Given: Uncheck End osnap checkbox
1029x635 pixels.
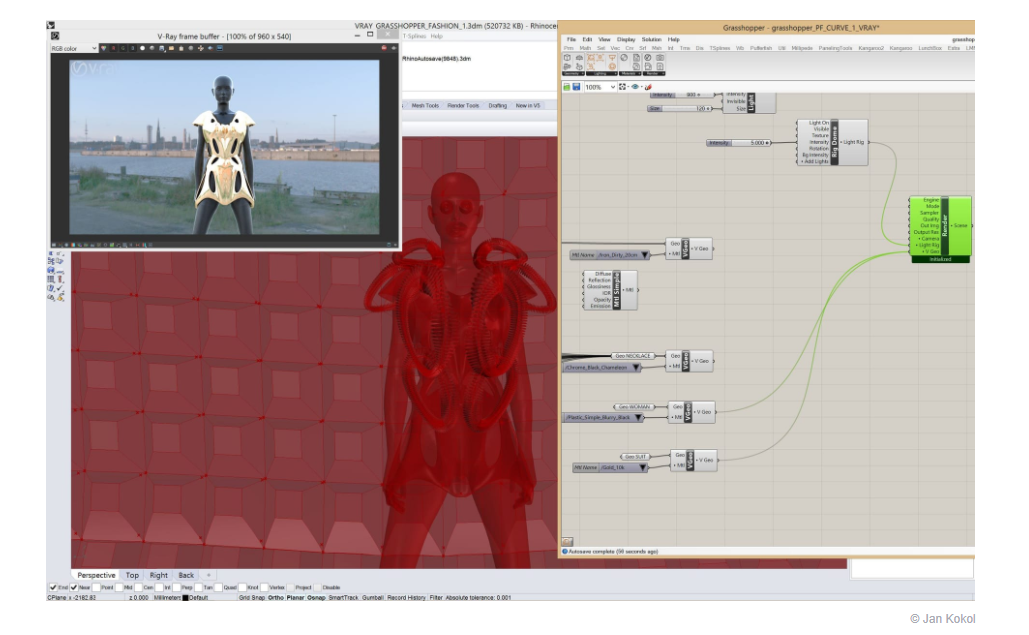Looking at the screenshot, I should [53, 587].
